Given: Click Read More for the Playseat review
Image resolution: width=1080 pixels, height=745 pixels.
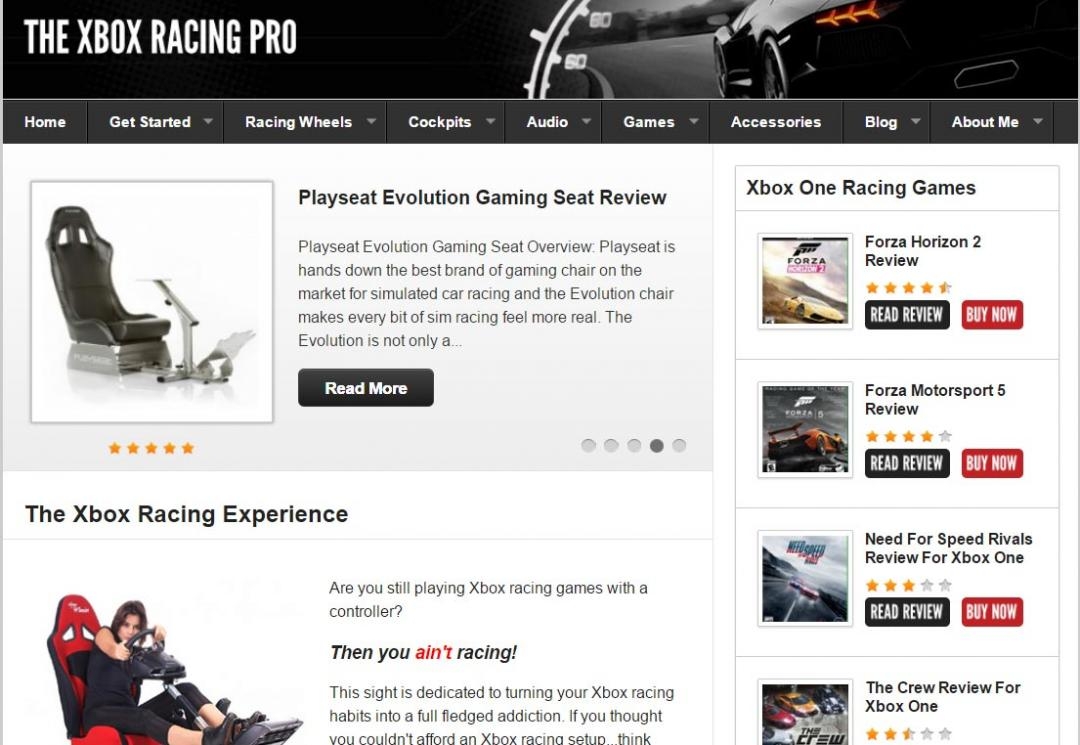Looking at the screenshot, I should [x=366, y=388].
